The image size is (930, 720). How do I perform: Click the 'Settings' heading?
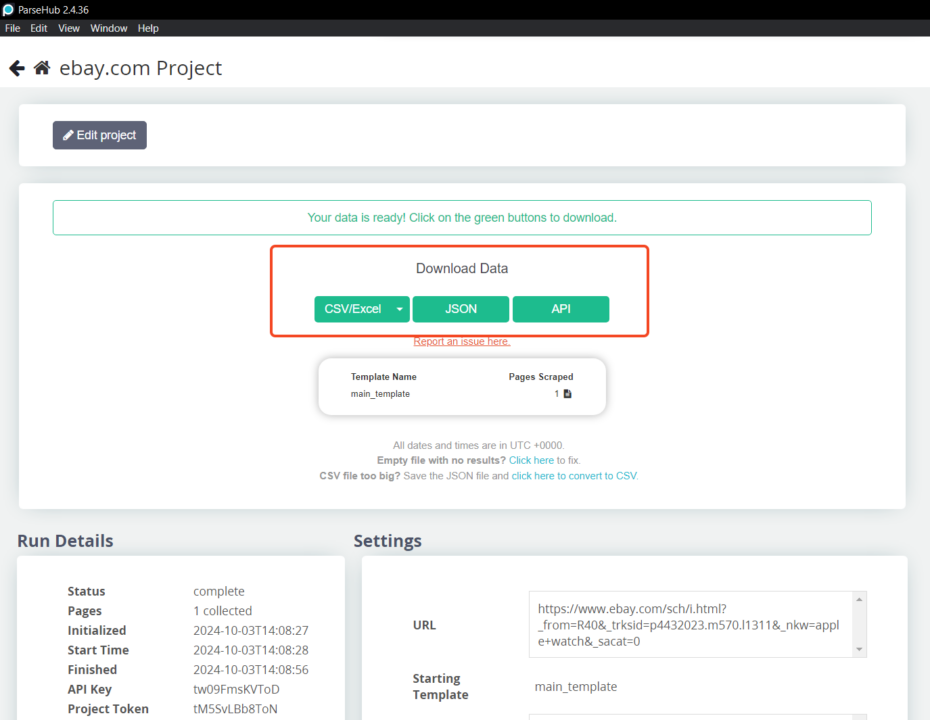(x=388, y=541)
